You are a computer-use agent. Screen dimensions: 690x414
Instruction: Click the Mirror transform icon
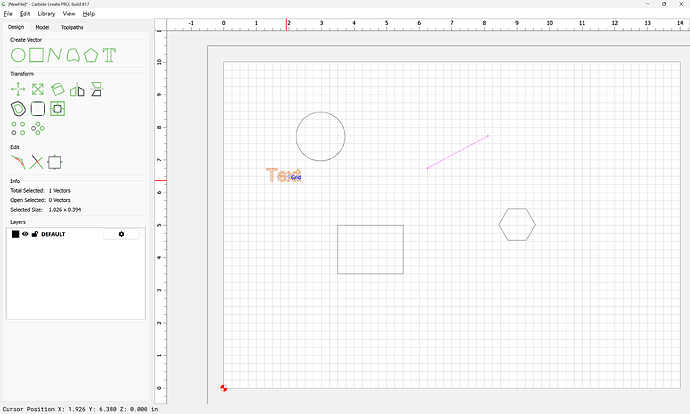click(x=77, y=89)
